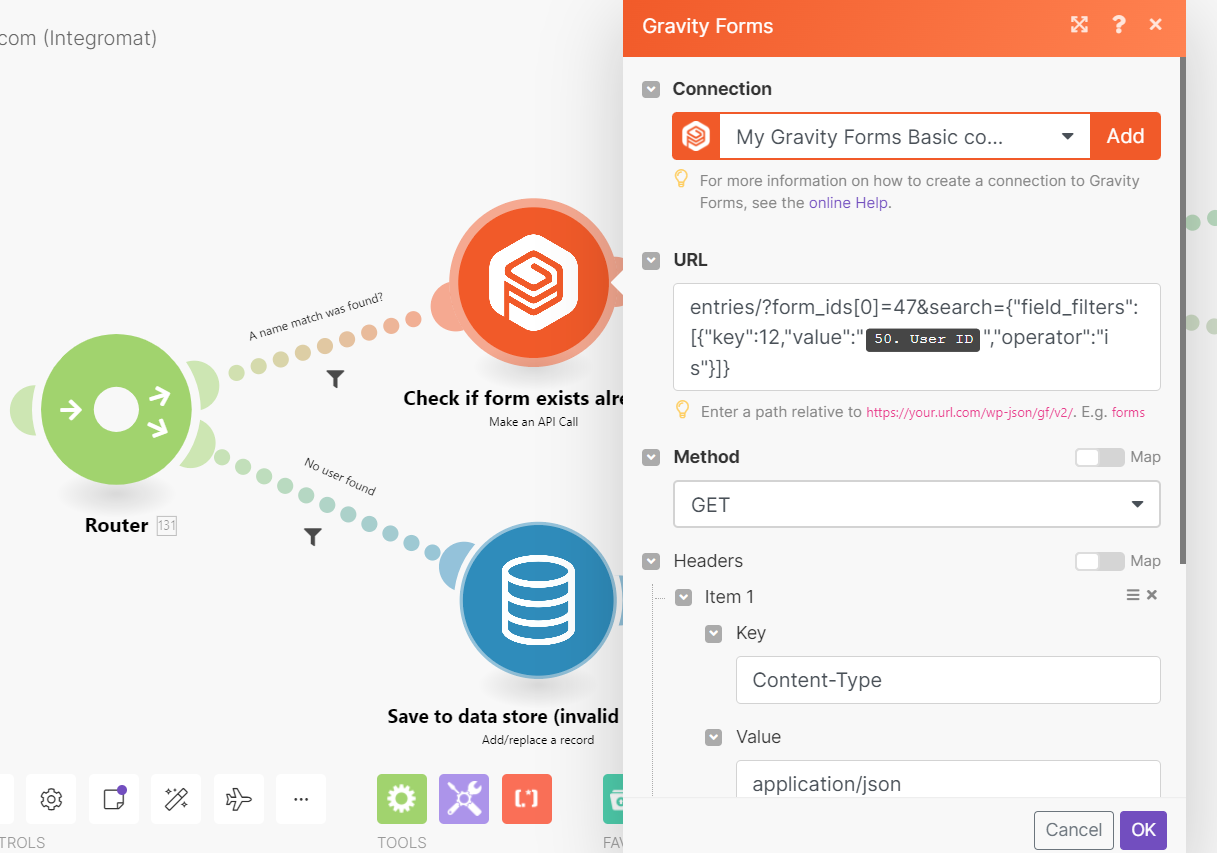Image resolution: width=1217 pixels, height=853 pixels.
Task: Add a note using sticky note icon
Action: (x=113, y=799)
